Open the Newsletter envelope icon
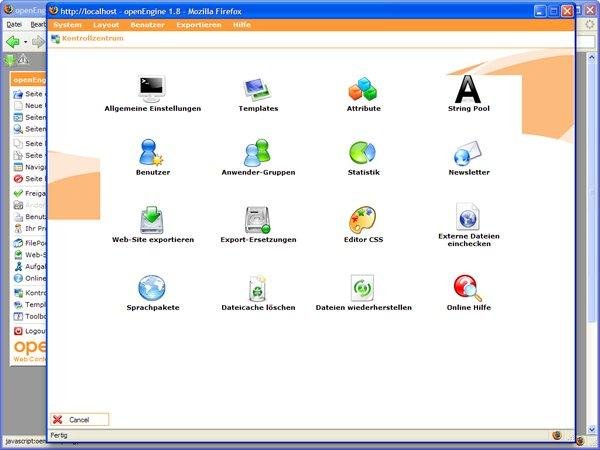The image size is (600, 450). click(468, 153)
